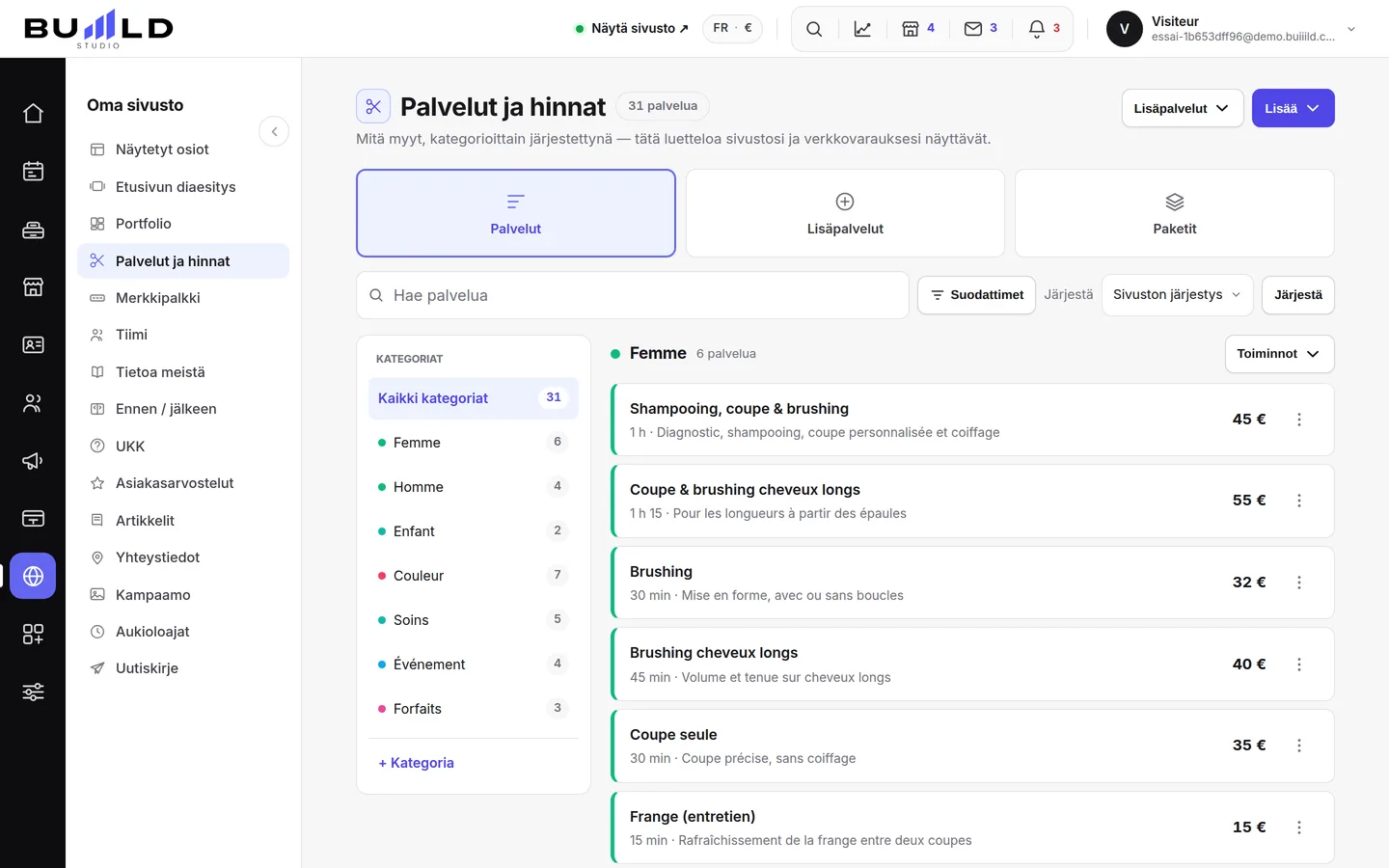Viewport: 1389px width, 868px height.
Task: Click the scissors icon beside the page title
Action: point(373,106)
